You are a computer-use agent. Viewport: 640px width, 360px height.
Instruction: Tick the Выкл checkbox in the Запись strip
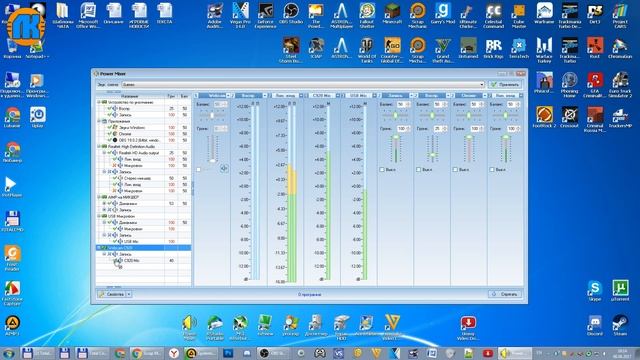(382, 169)
